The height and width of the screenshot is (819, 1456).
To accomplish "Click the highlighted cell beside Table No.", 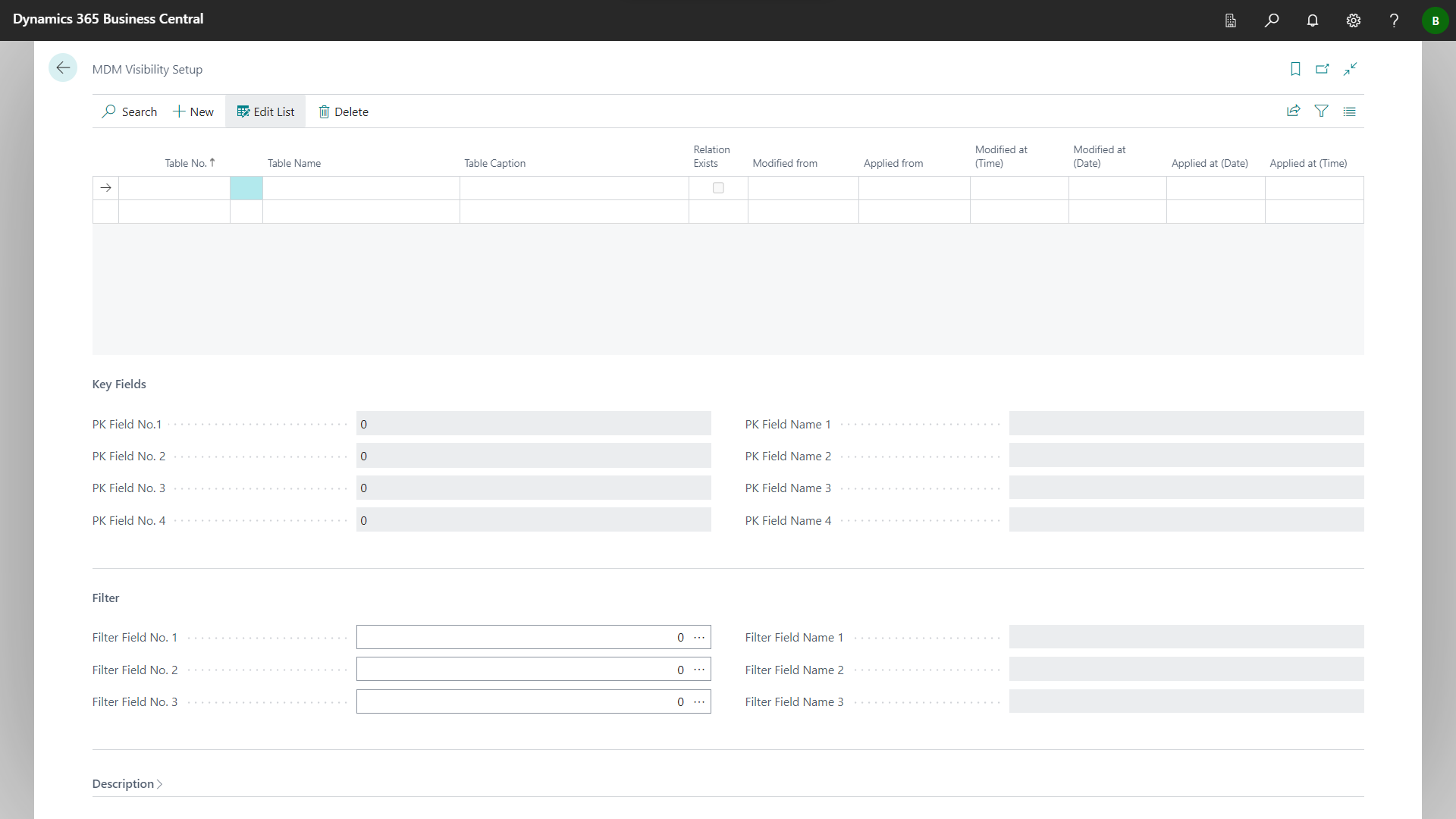I will coord(246,188).
